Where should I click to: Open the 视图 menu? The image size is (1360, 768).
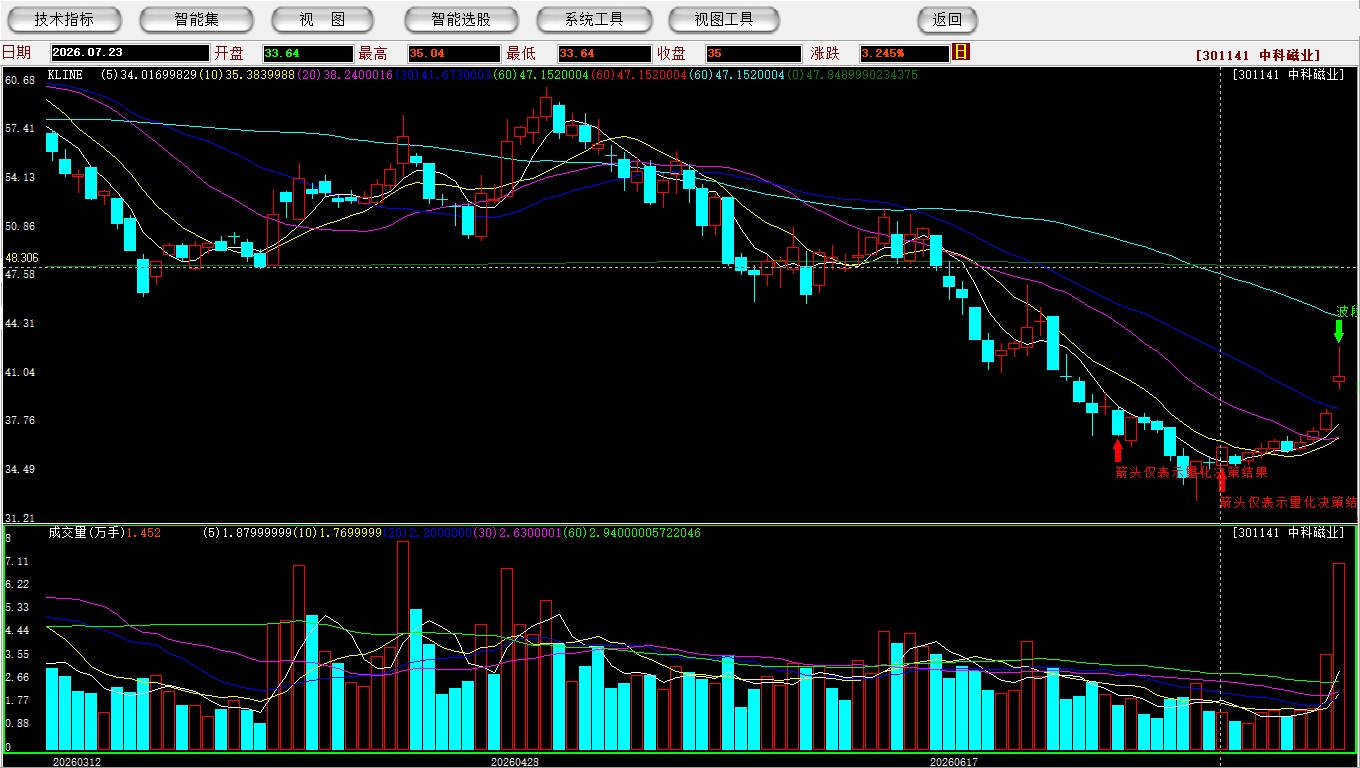tap(322, 19)
